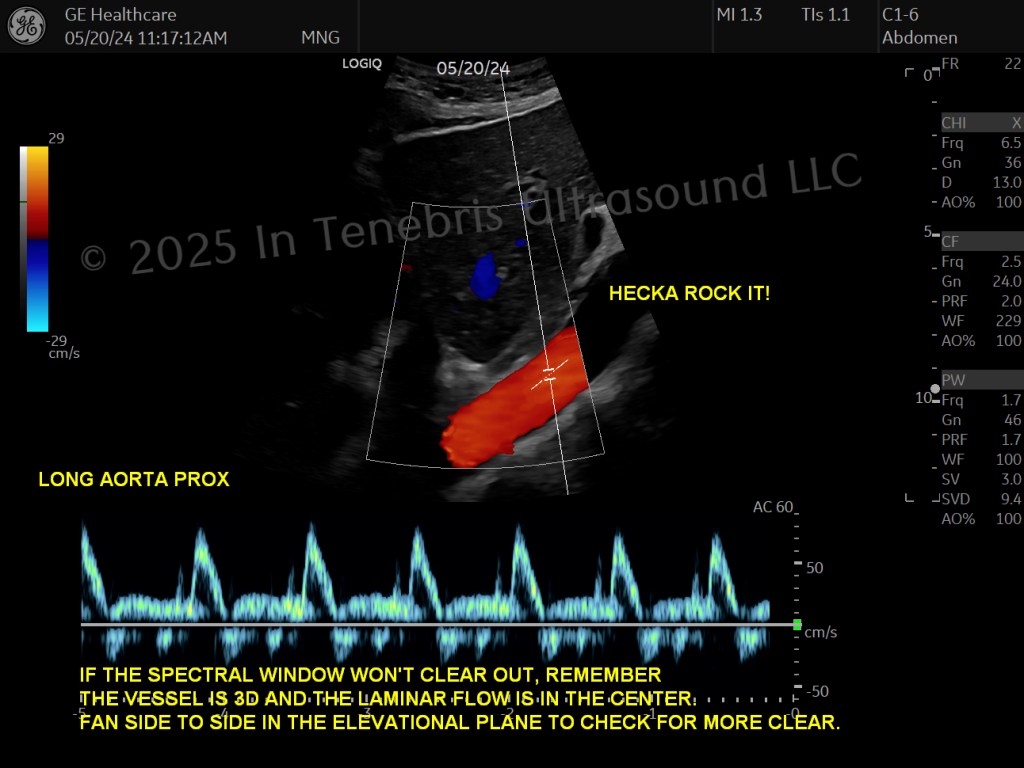Click the green baseline marker on spectral scale
Screen dimensions: 1024x768
(x=797, y=625)
